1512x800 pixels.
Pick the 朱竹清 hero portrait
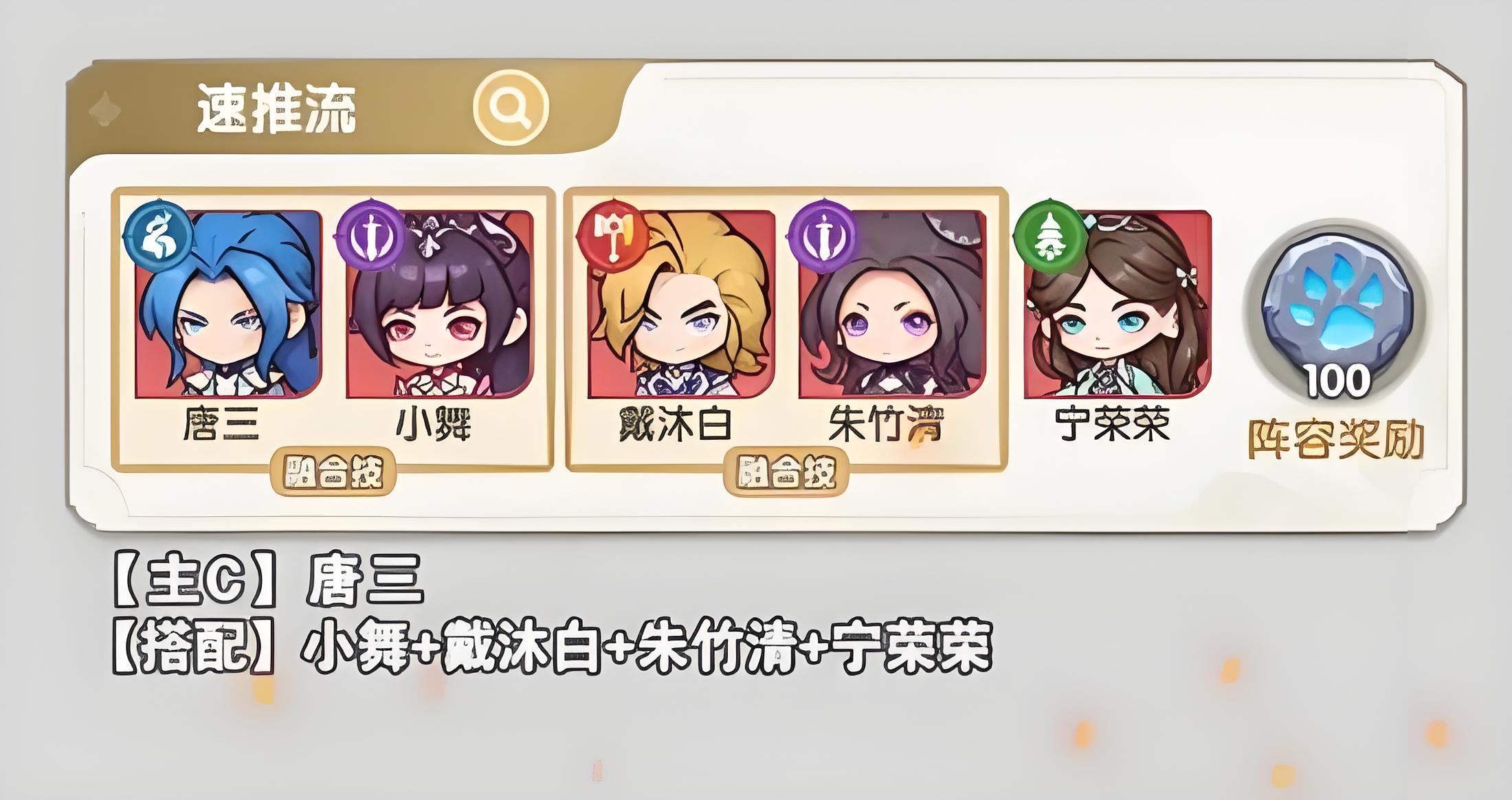click(x=892, y=304)
